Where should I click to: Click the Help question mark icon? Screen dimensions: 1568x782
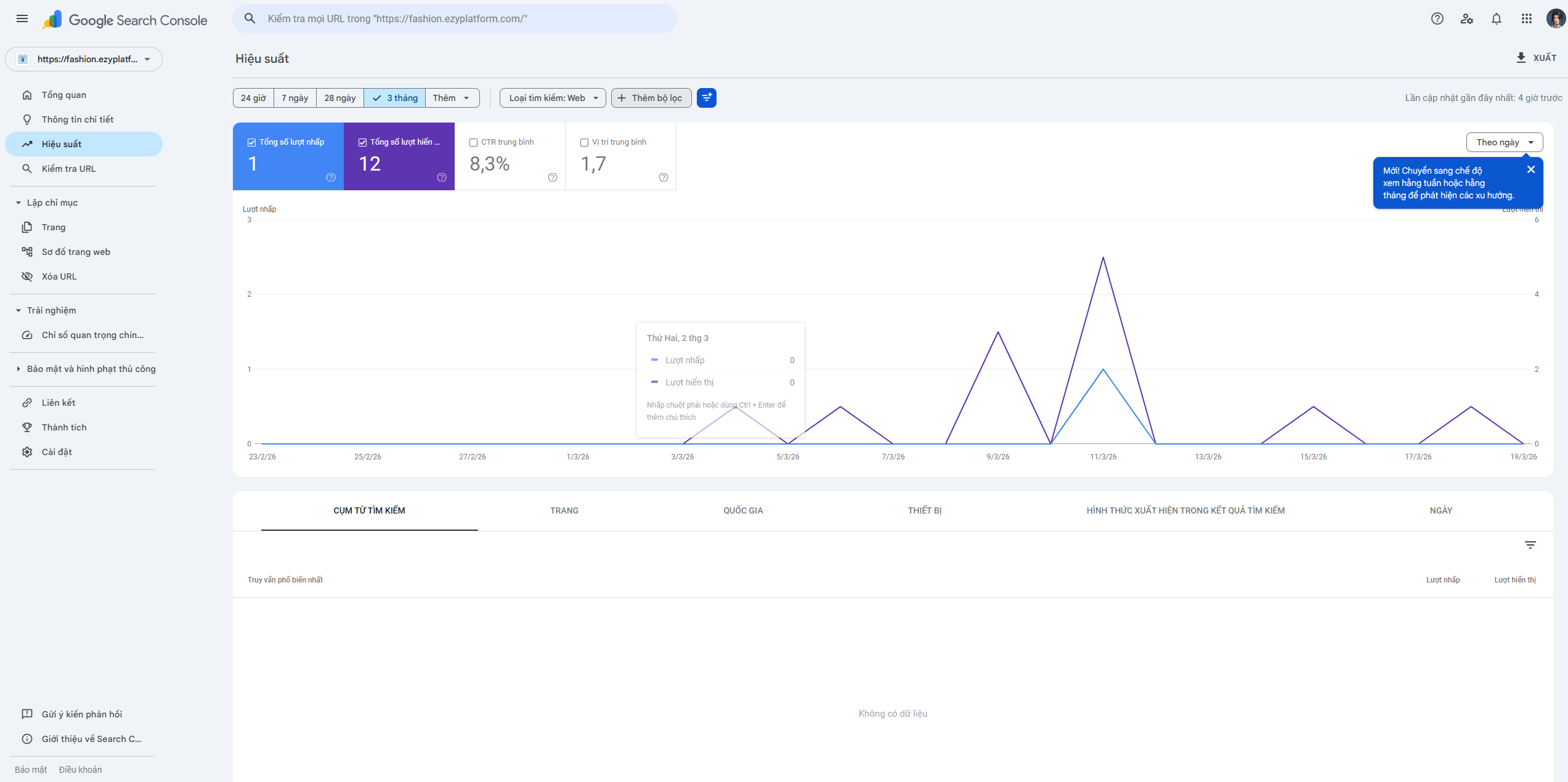click(x=1437, y=18)
